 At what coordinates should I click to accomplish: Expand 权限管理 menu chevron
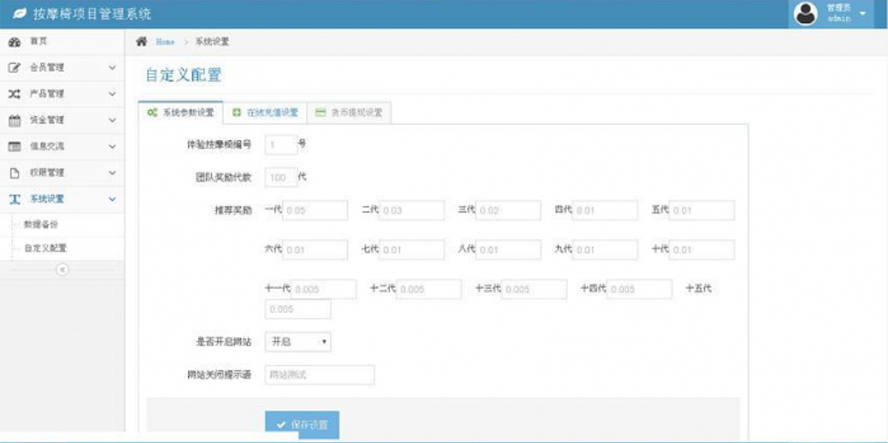(x=112, y=173)
